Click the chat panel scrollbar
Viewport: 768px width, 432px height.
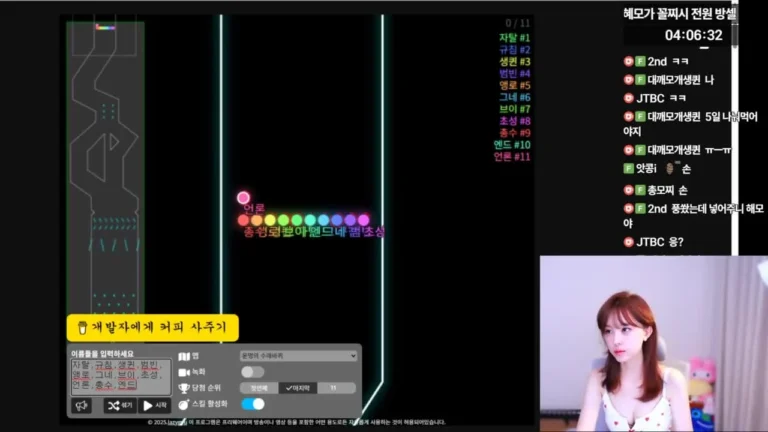pyautogui.click(x=735, y=127)
